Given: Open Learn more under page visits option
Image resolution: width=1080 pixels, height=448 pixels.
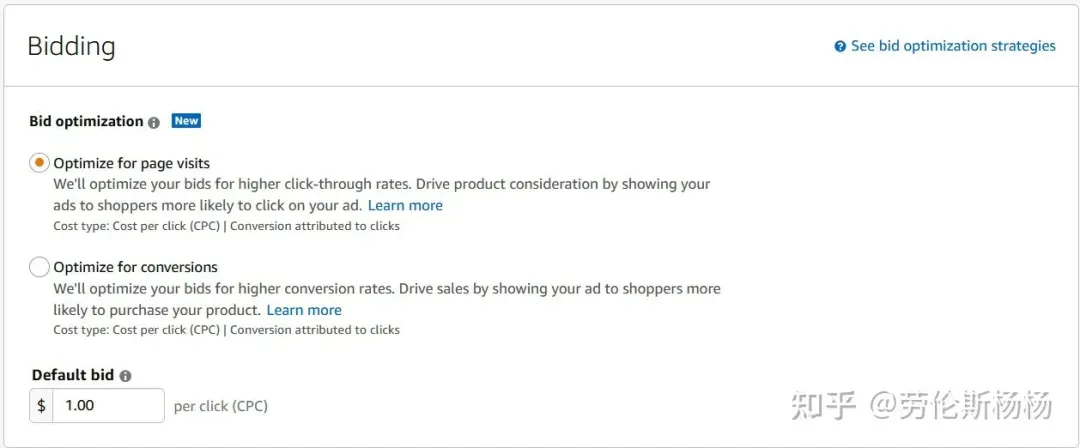Looking at the screenshot, I should coord(405,205).
